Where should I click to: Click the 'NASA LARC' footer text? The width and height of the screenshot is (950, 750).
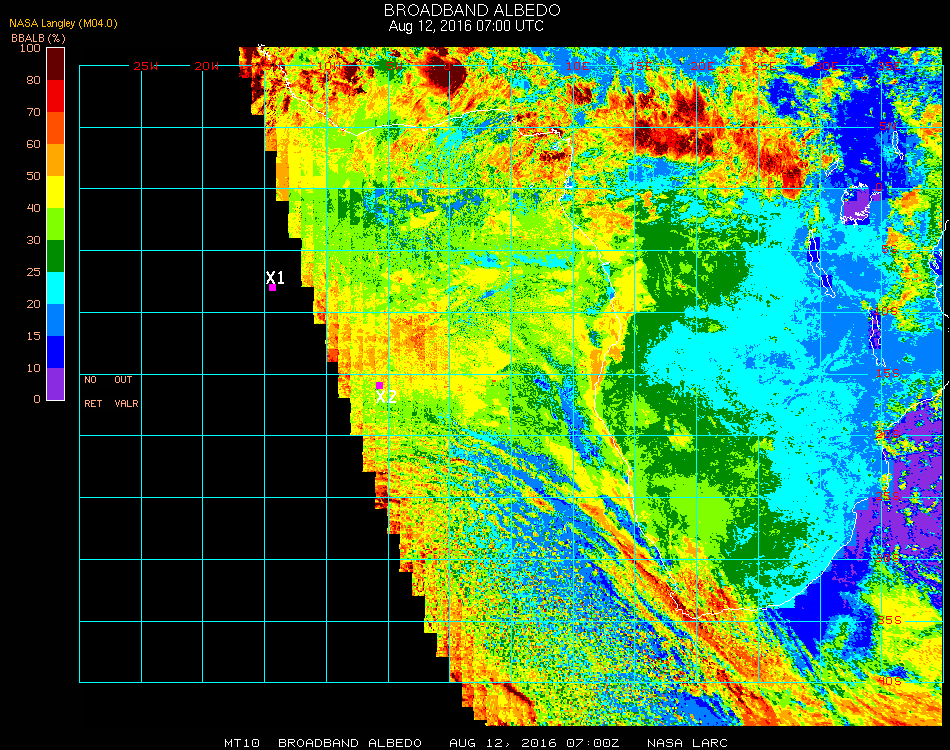(687, 743)
